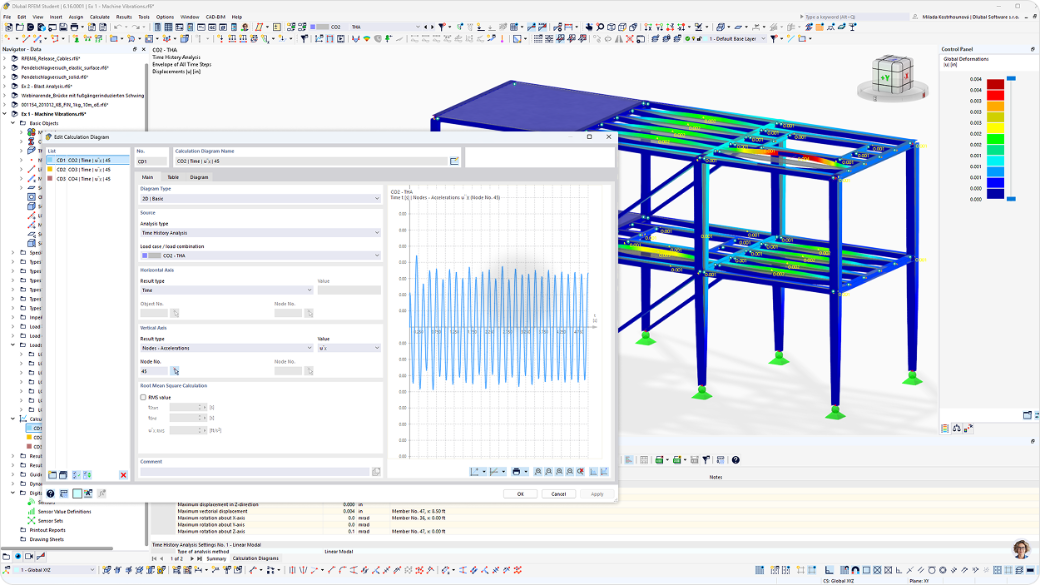Screen dimensions: 1040x585
Task: Open the Horizontal Axis Result type Time dropdown
Action: pos(226,290)
